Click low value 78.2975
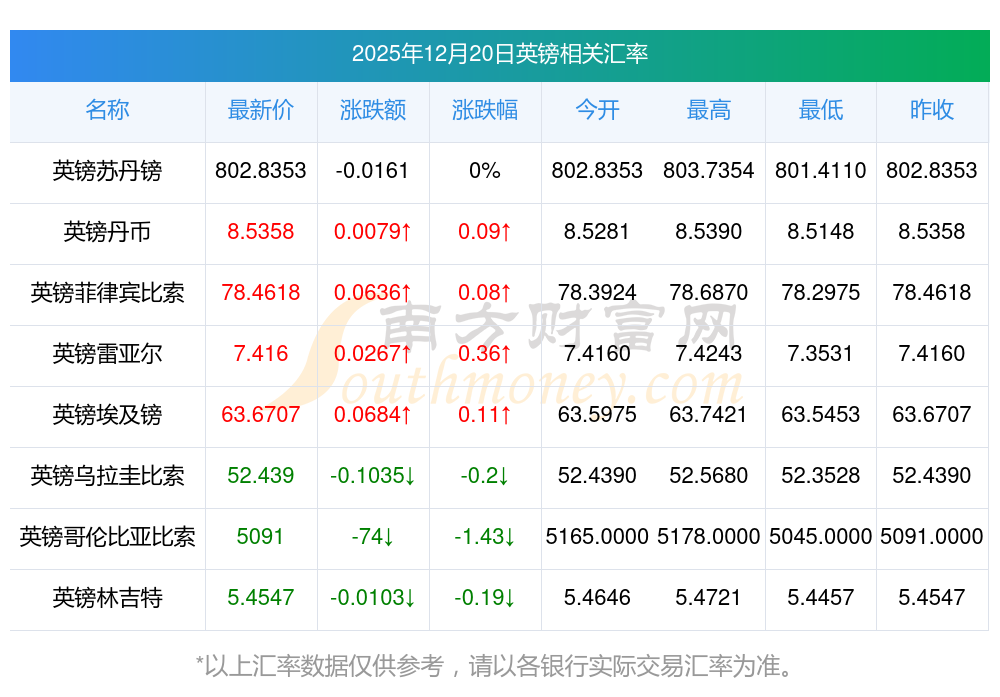 point(821,293)
